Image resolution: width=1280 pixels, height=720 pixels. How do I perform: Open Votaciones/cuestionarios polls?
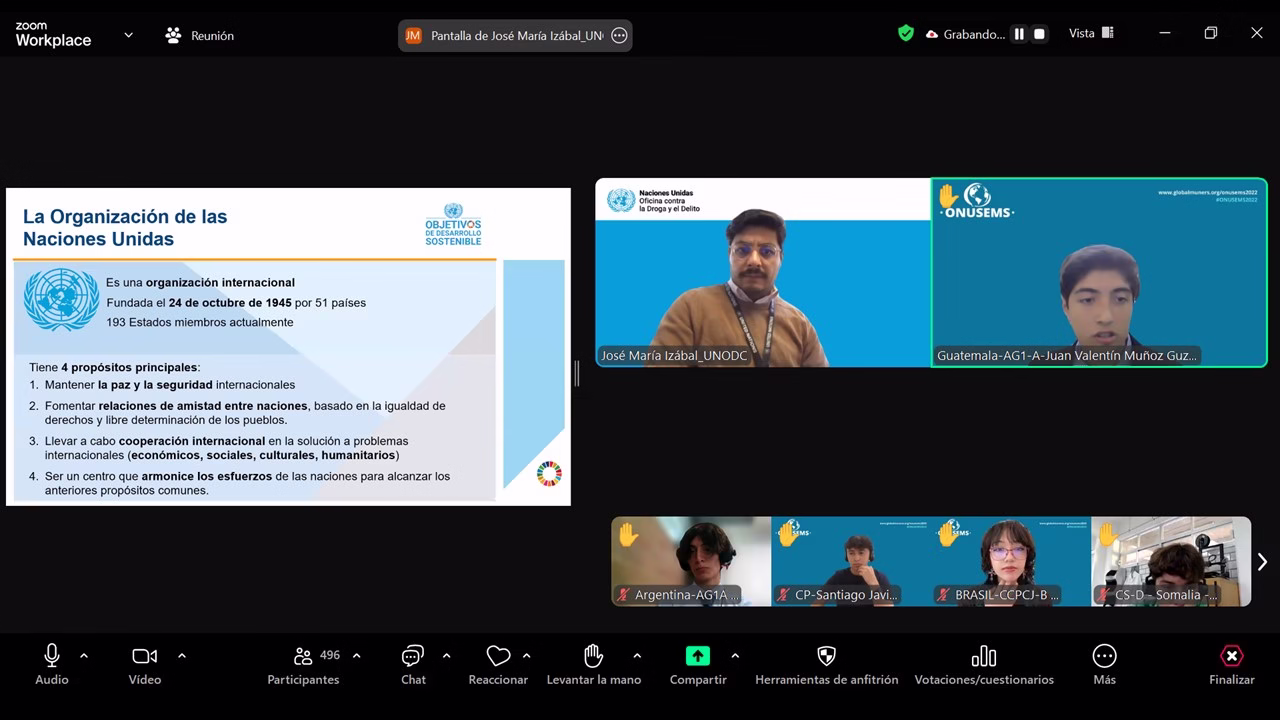pyautogui.click(x=983, y=657)
